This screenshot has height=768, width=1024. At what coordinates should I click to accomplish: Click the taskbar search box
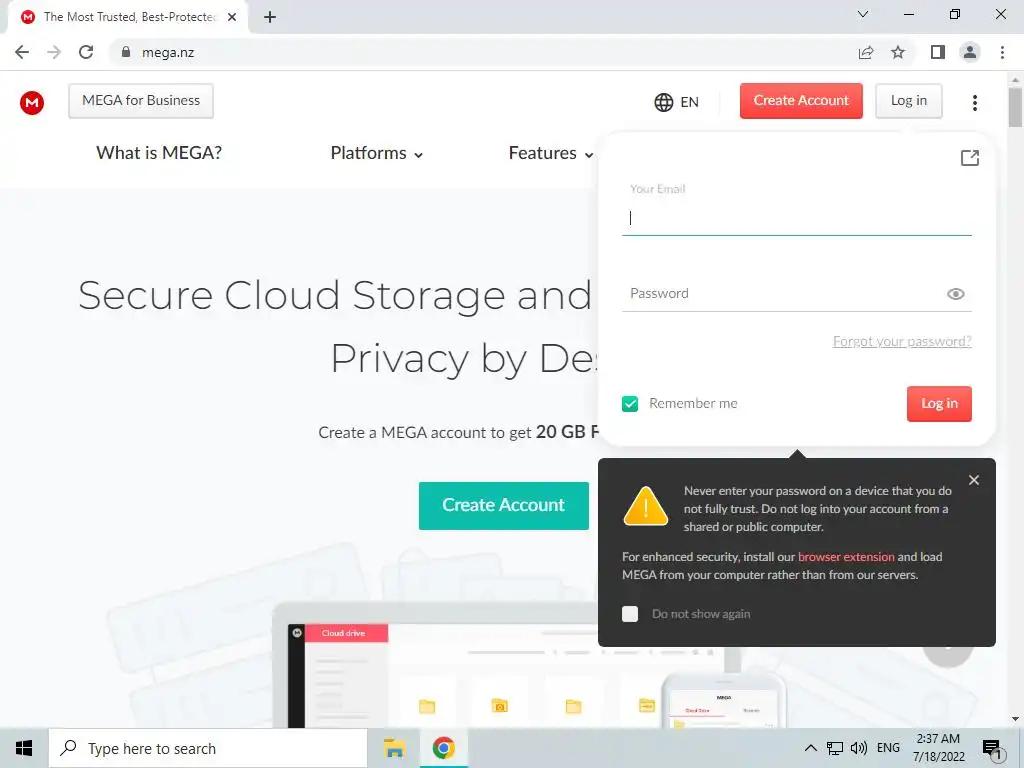tap(208, 748)
